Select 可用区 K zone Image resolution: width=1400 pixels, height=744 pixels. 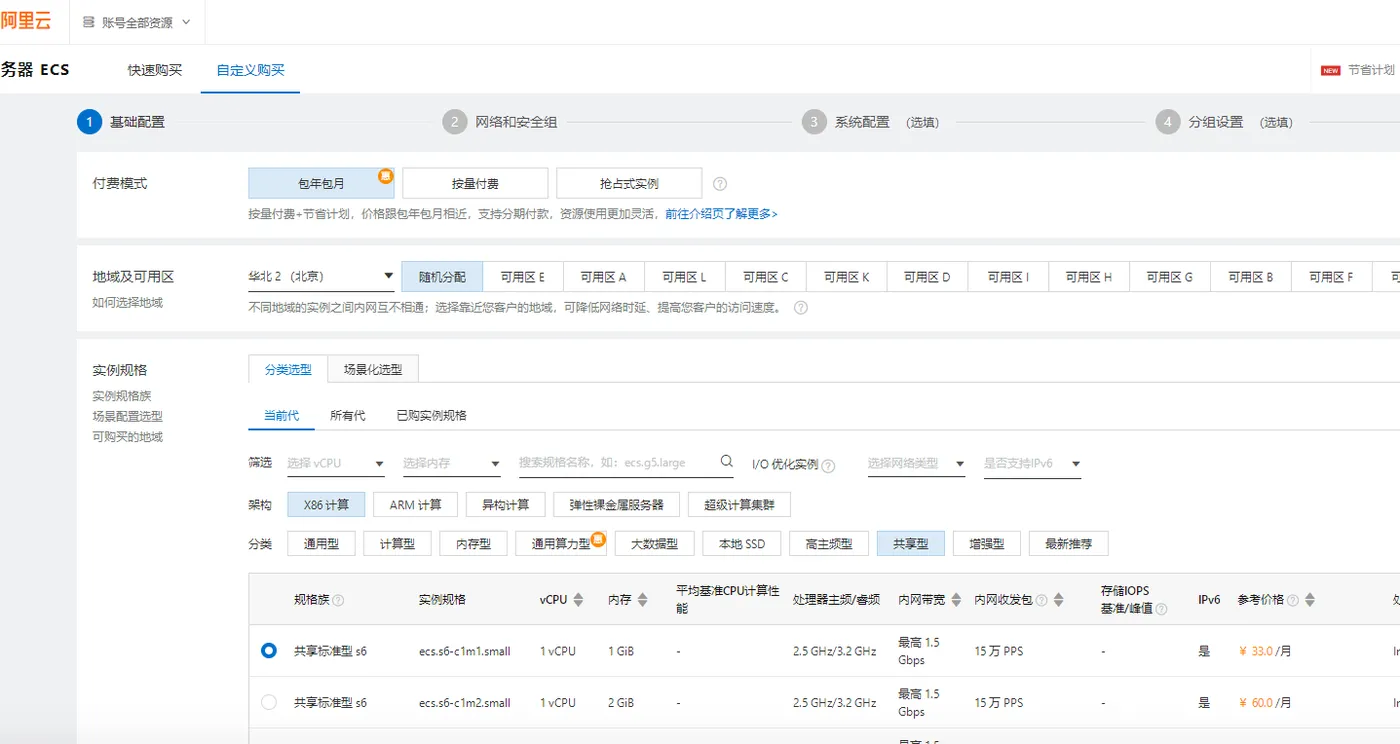pyautogui.click(x=846, y=277)
